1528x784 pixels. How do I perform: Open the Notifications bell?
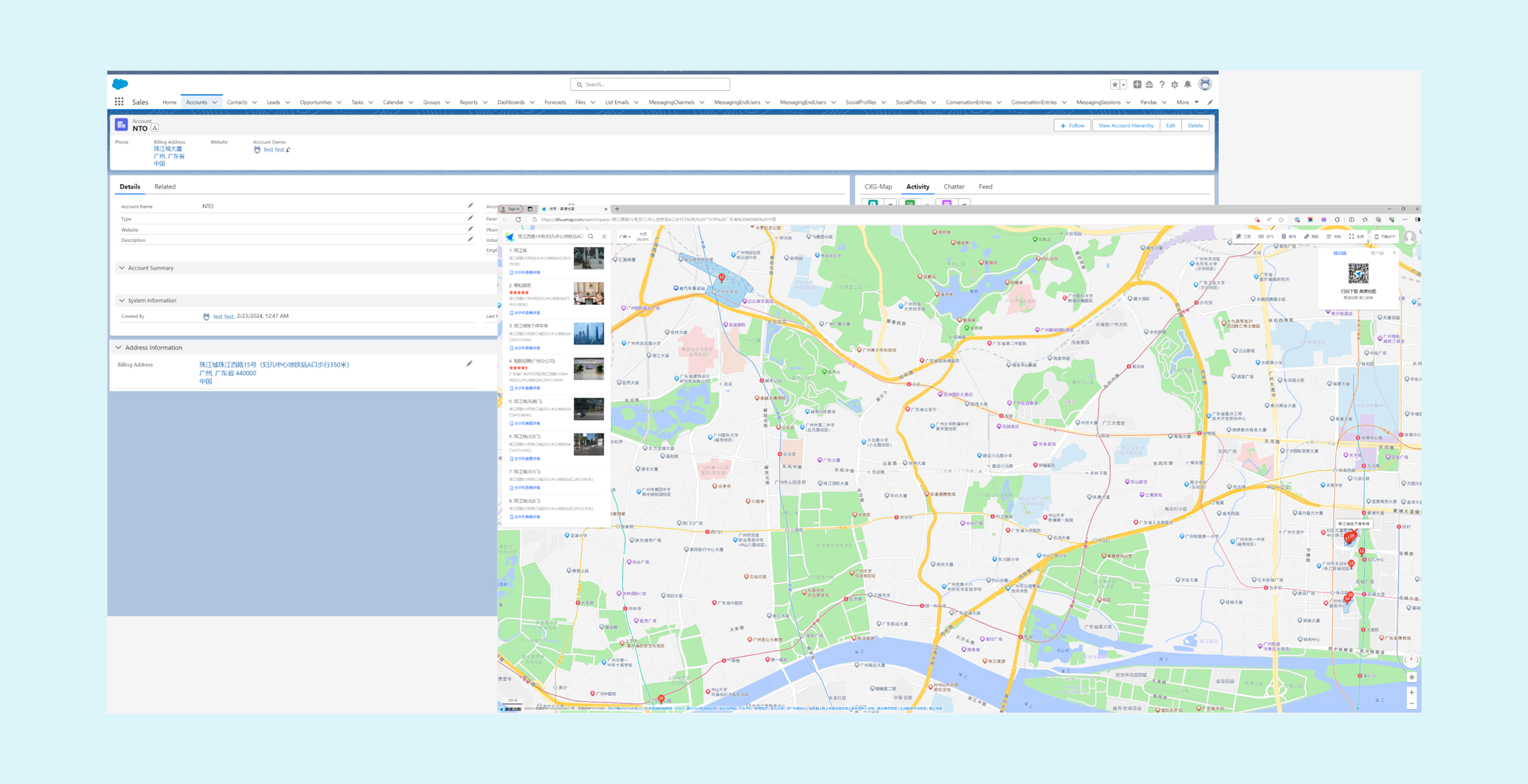[1187, 85]
